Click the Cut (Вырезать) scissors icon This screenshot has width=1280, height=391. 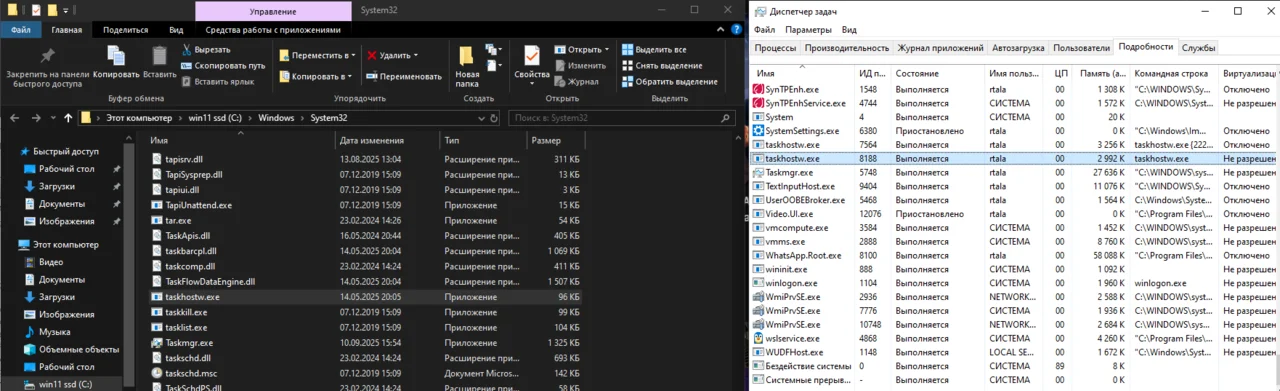pos(188,49)
